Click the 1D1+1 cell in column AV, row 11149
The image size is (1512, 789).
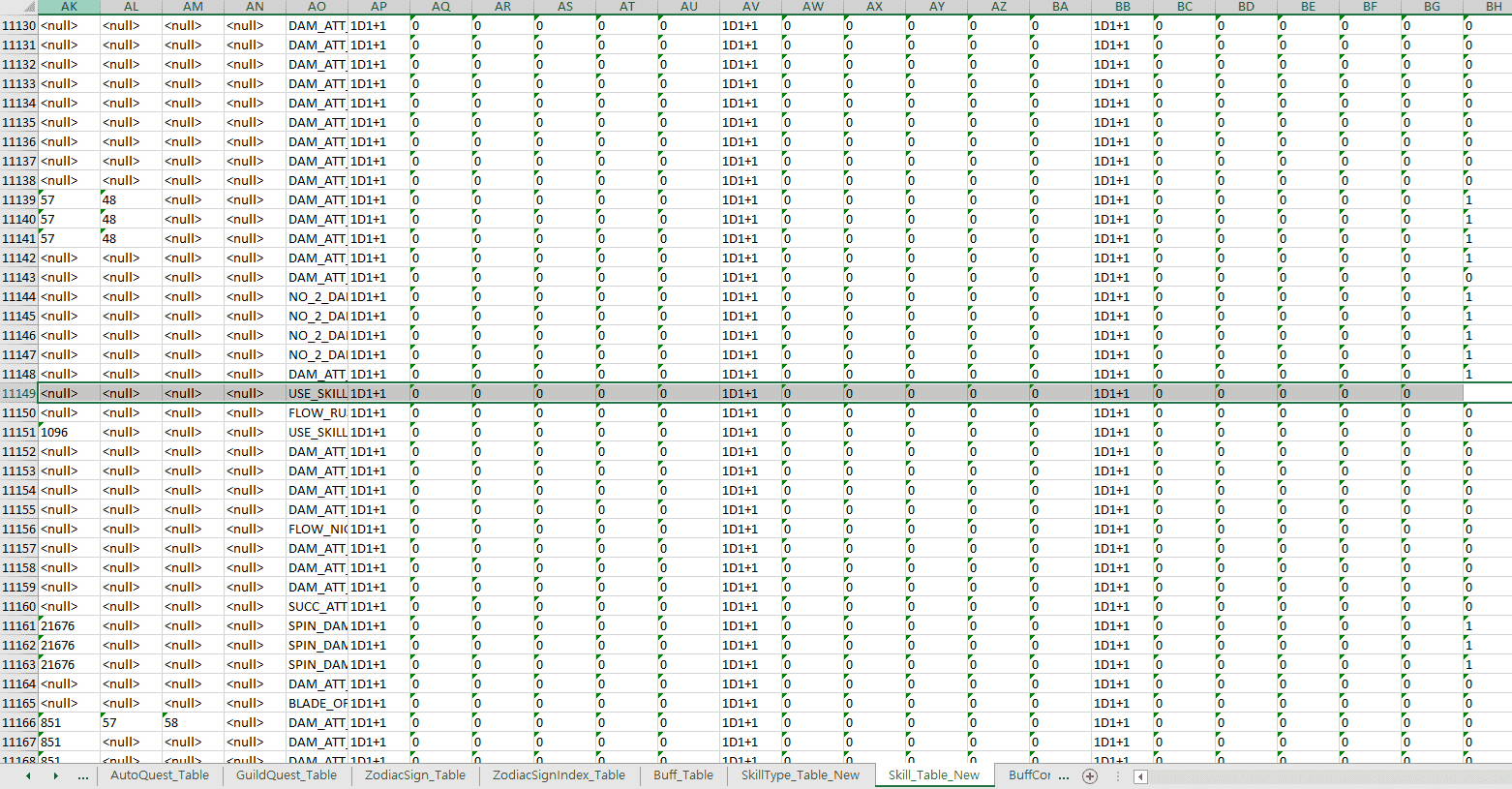coord(750,394)
